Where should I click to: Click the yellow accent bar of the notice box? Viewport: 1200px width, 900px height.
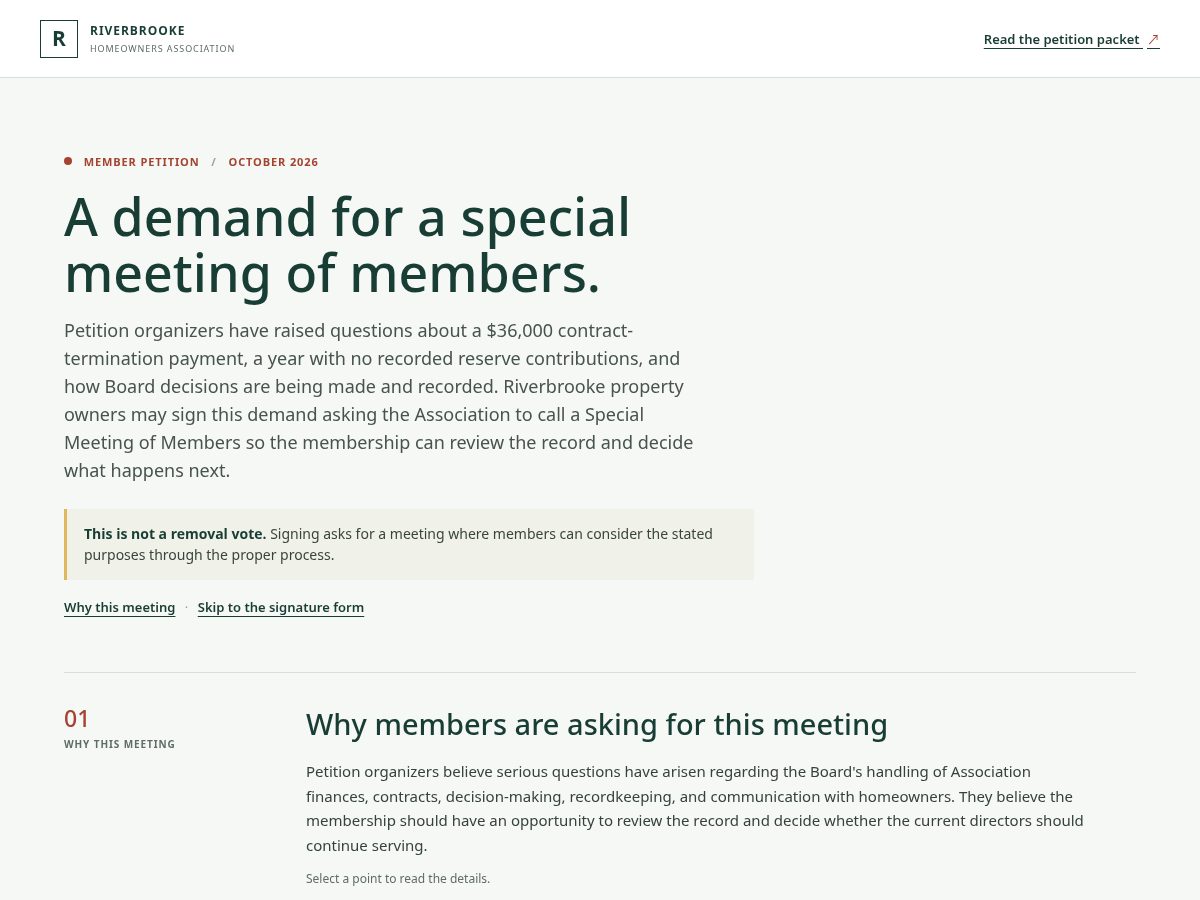(66, 544)
